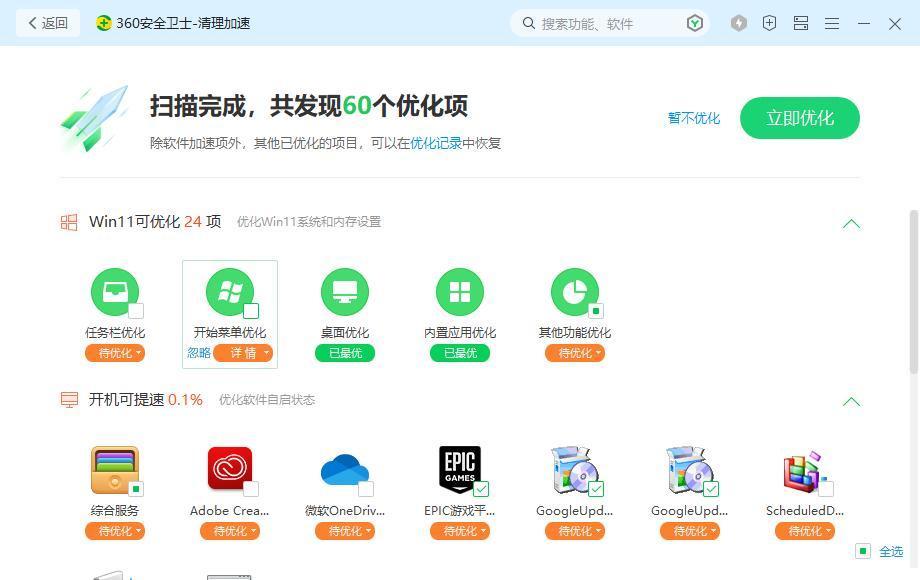
Task: Click the 其他功能优化 pie chart icon
Action: coord(575,291)
